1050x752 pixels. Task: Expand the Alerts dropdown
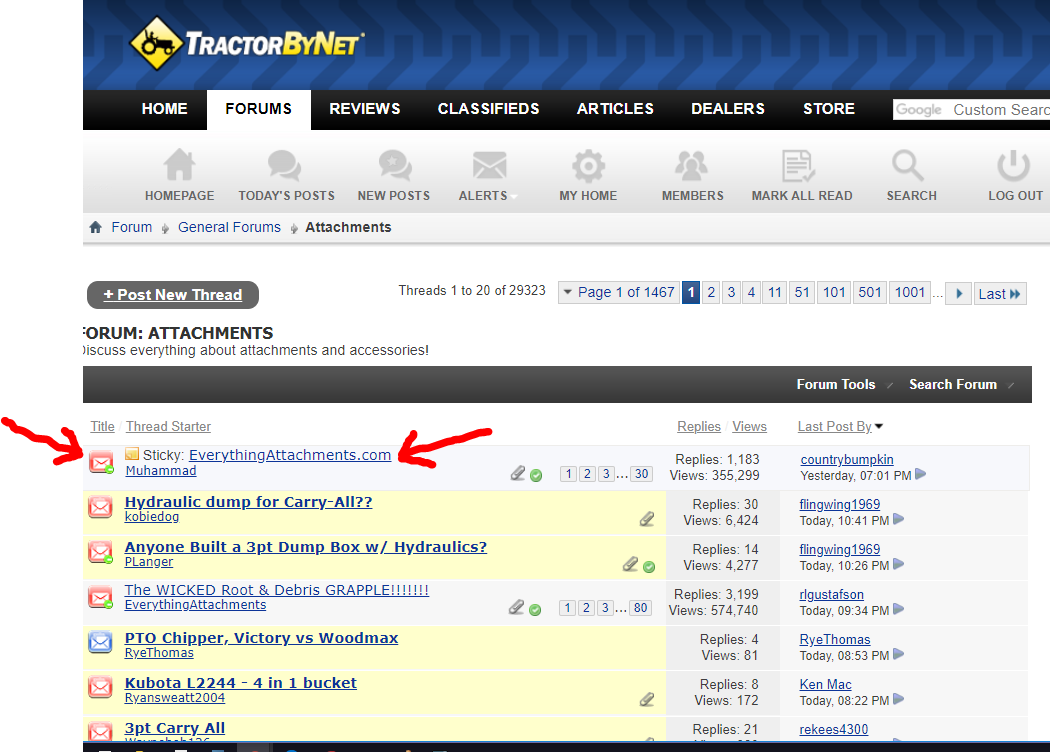coord(489,195)
